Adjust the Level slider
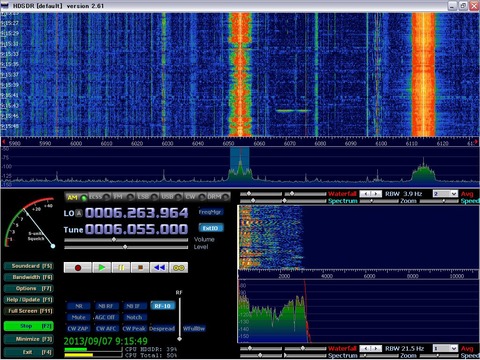Screen dimensions: 480x360 tap(126, 247)
